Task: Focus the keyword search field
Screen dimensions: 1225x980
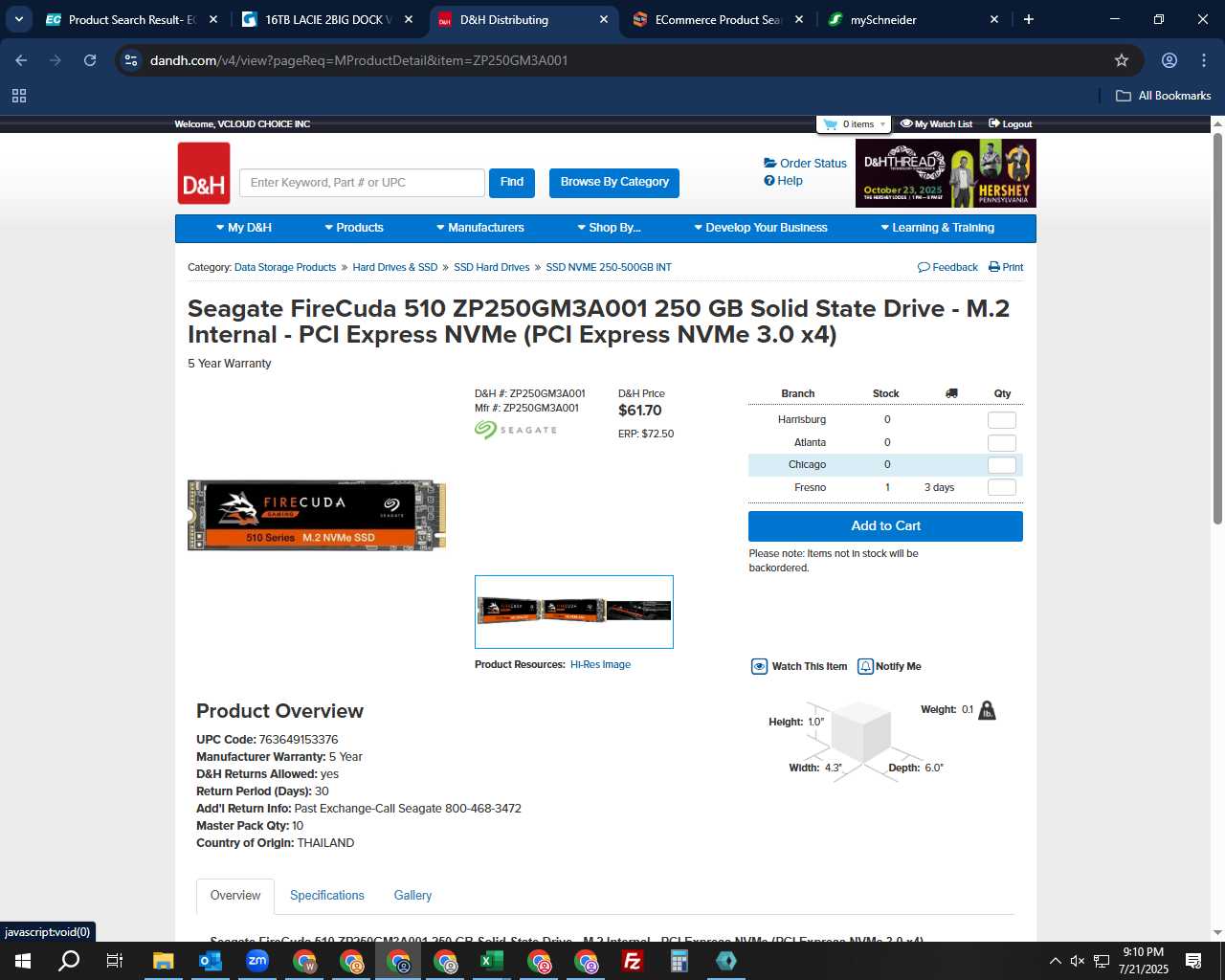Action: point(363,183)
